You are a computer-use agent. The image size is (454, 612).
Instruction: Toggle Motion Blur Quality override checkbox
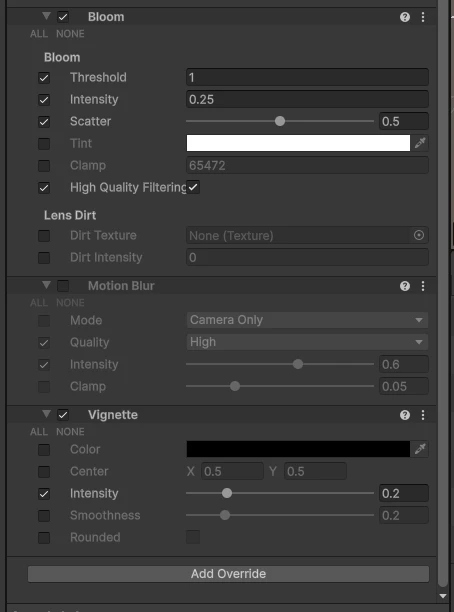pos(44,343)
